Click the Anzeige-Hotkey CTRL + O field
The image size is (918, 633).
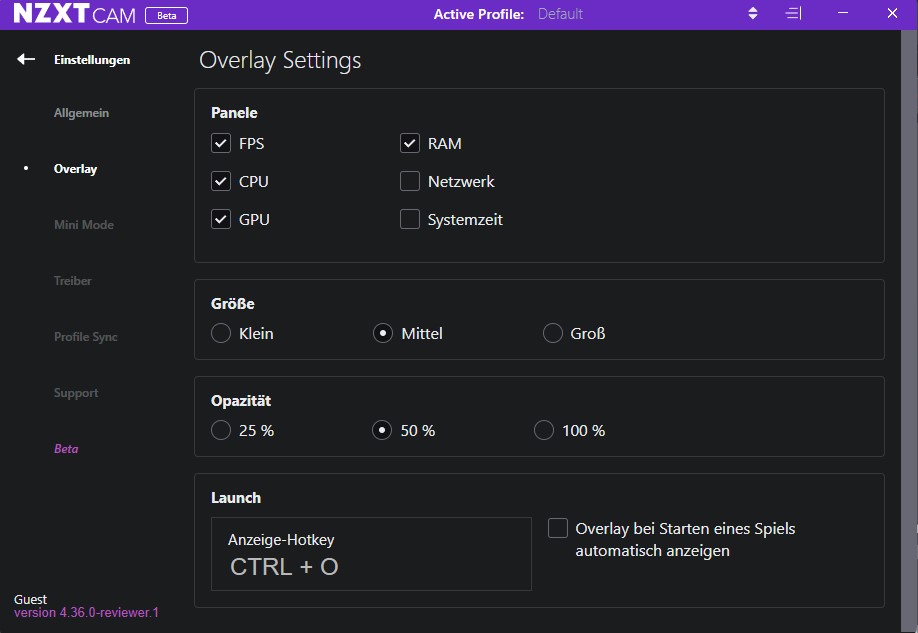(x=370, y=553)
